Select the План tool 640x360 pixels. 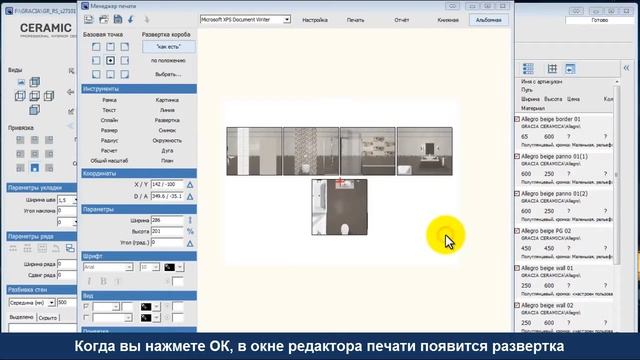click(167, 161)
